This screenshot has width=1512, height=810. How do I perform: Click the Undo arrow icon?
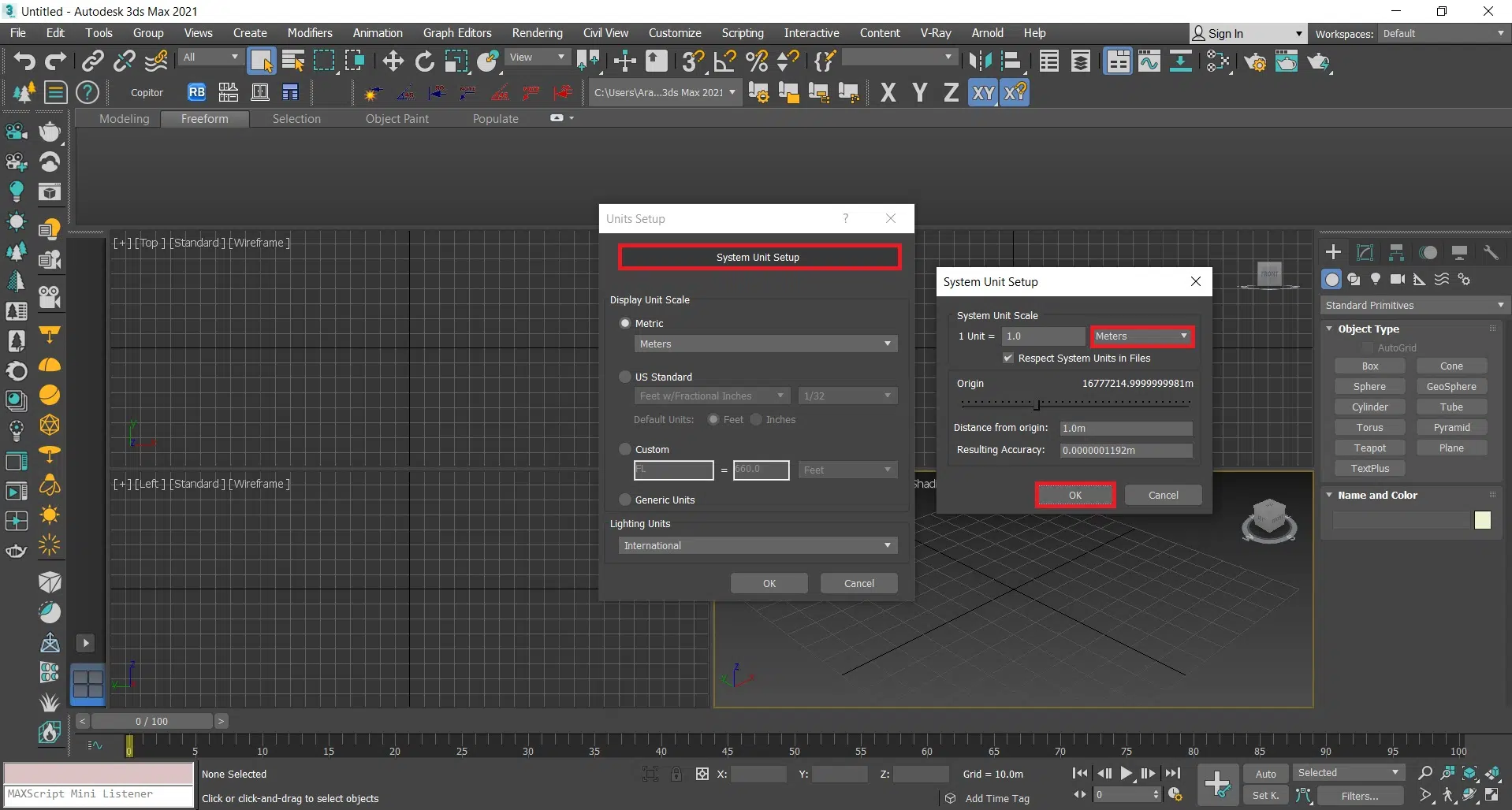pyautogui.click(x=24, y=61)
